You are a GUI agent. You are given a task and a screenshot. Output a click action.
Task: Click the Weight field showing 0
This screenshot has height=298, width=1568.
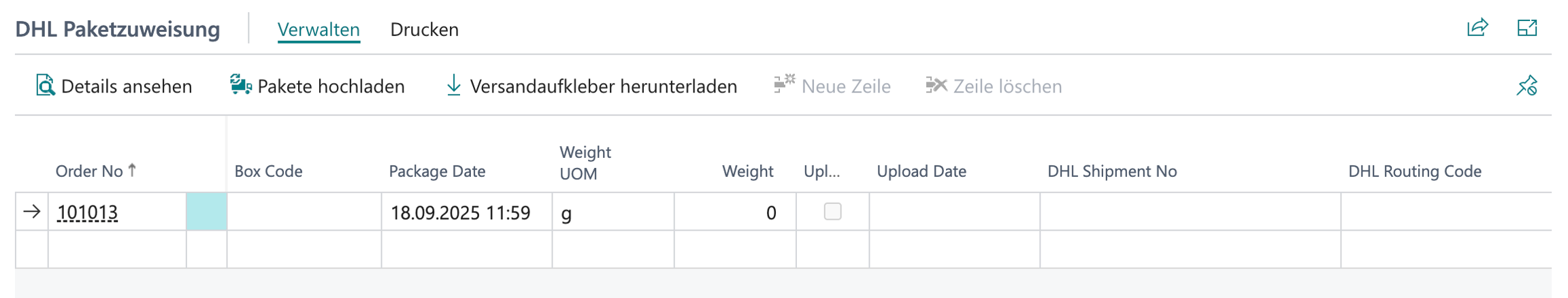coord(735,213)
